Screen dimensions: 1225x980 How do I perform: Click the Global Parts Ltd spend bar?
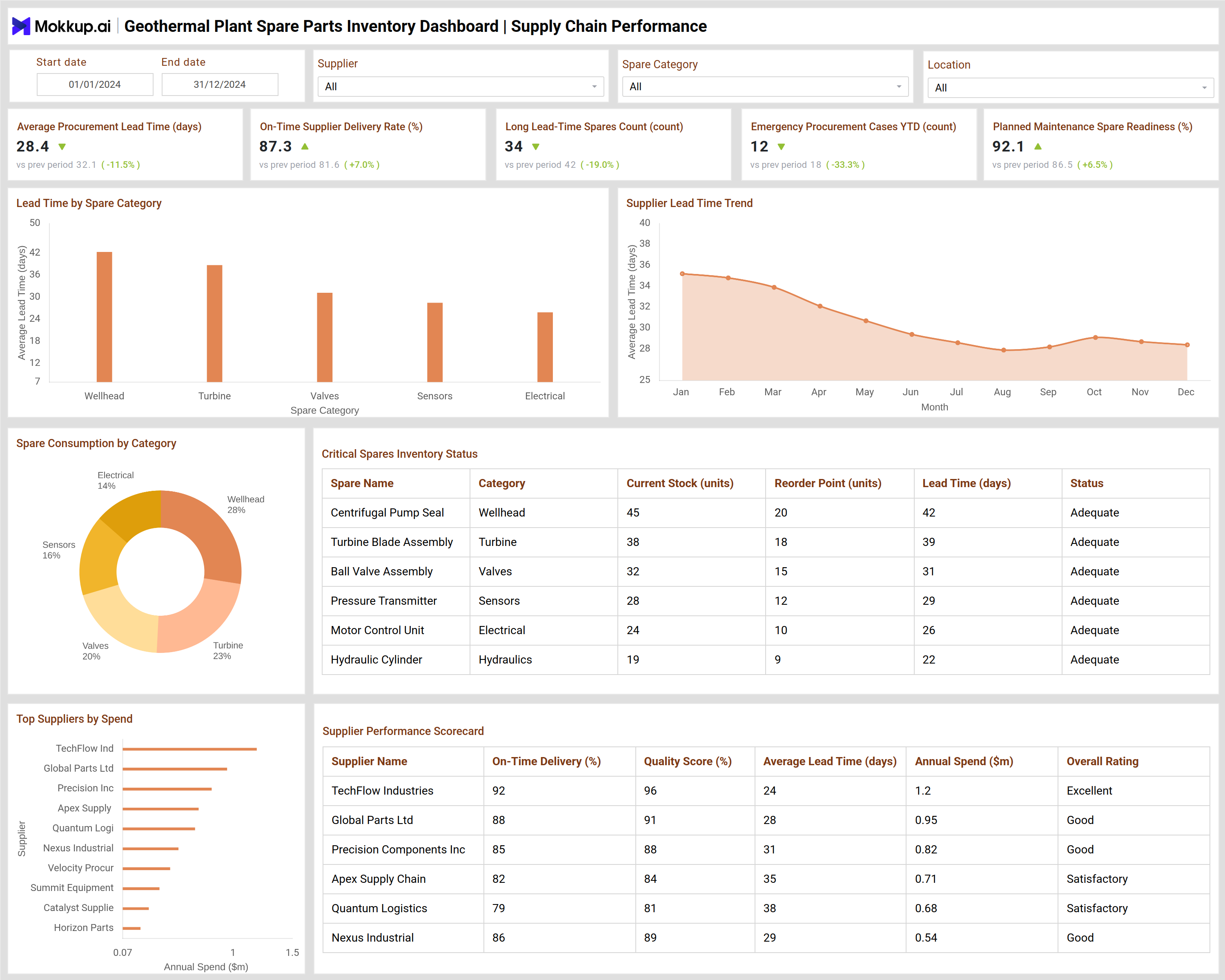[x=174, y=769]
